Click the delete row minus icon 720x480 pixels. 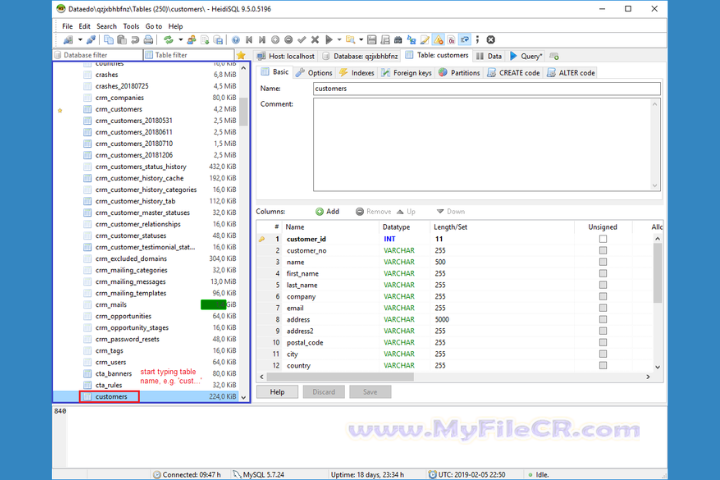pyautogui.click(x=288, y=40)
